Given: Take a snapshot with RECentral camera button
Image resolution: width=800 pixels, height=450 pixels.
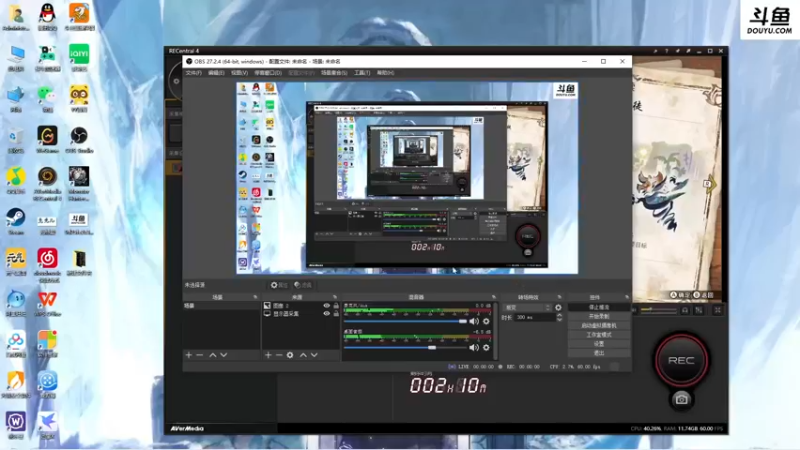Looking at the screenshot, I should [x=681, y=399].
